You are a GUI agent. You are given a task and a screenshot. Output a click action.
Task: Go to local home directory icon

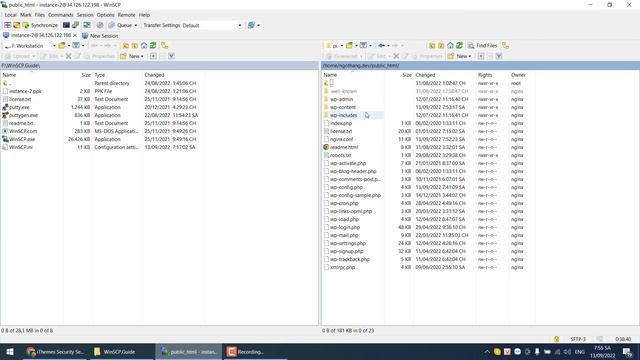pos(144,46)
